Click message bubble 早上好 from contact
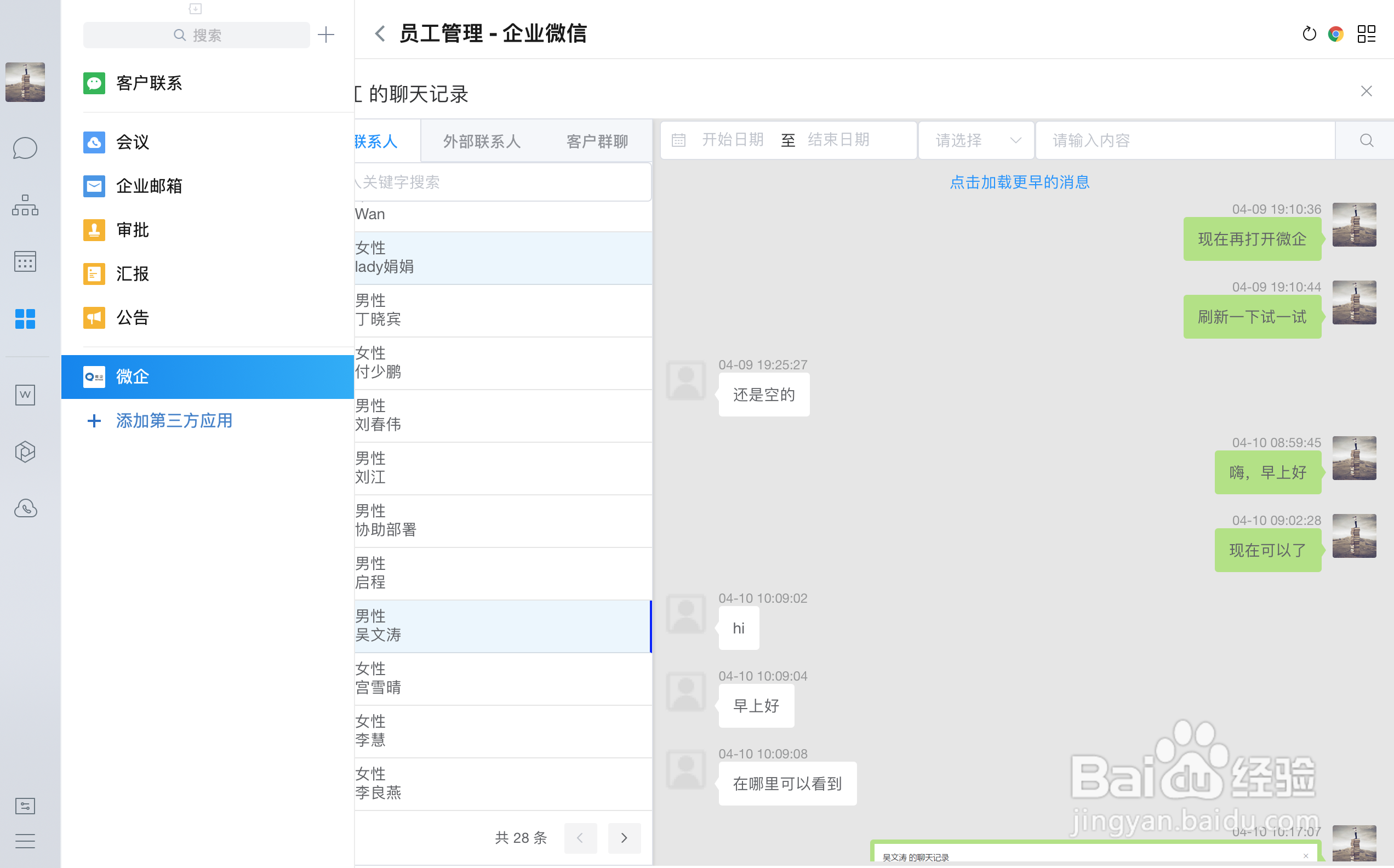 click(756, 706)
